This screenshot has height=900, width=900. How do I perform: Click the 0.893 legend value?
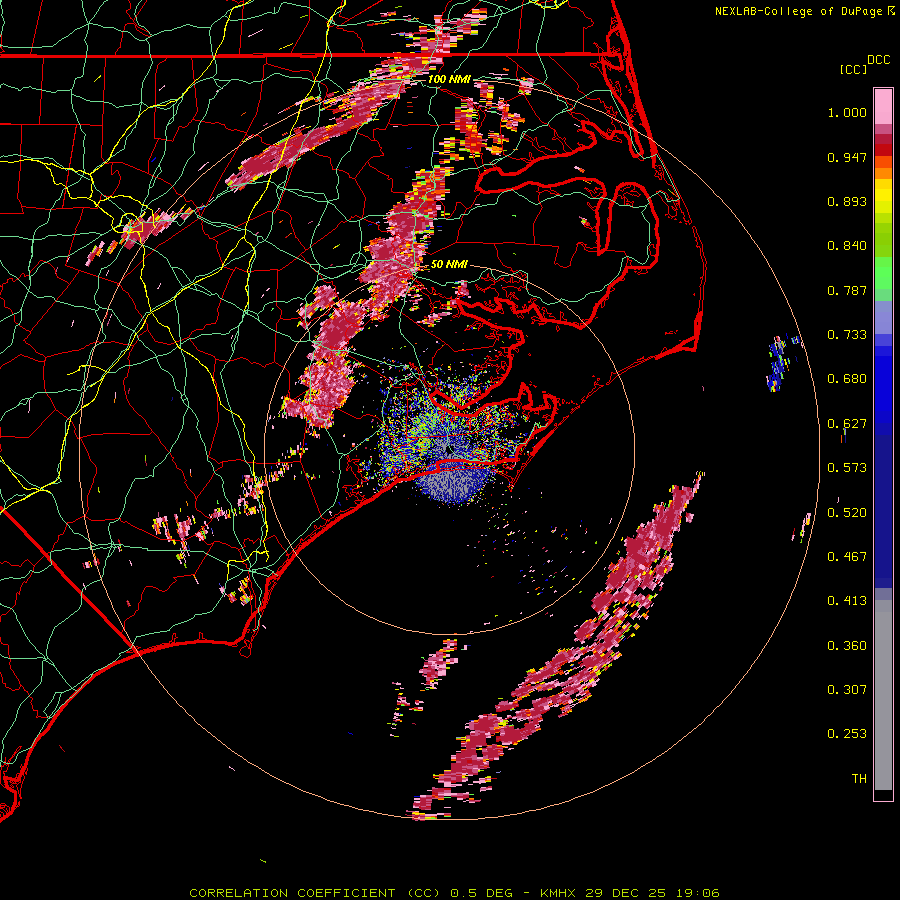click(847, 201)
